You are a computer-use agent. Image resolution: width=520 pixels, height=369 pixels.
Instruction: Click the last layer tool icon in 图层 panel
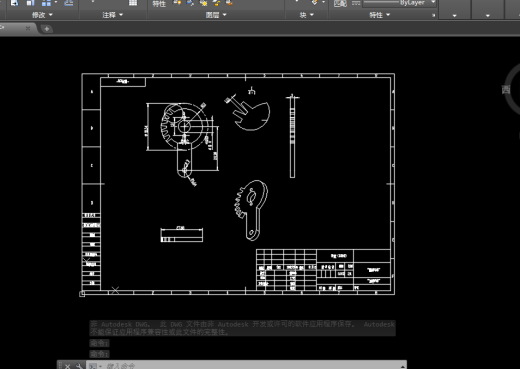(x=229, y=3)
